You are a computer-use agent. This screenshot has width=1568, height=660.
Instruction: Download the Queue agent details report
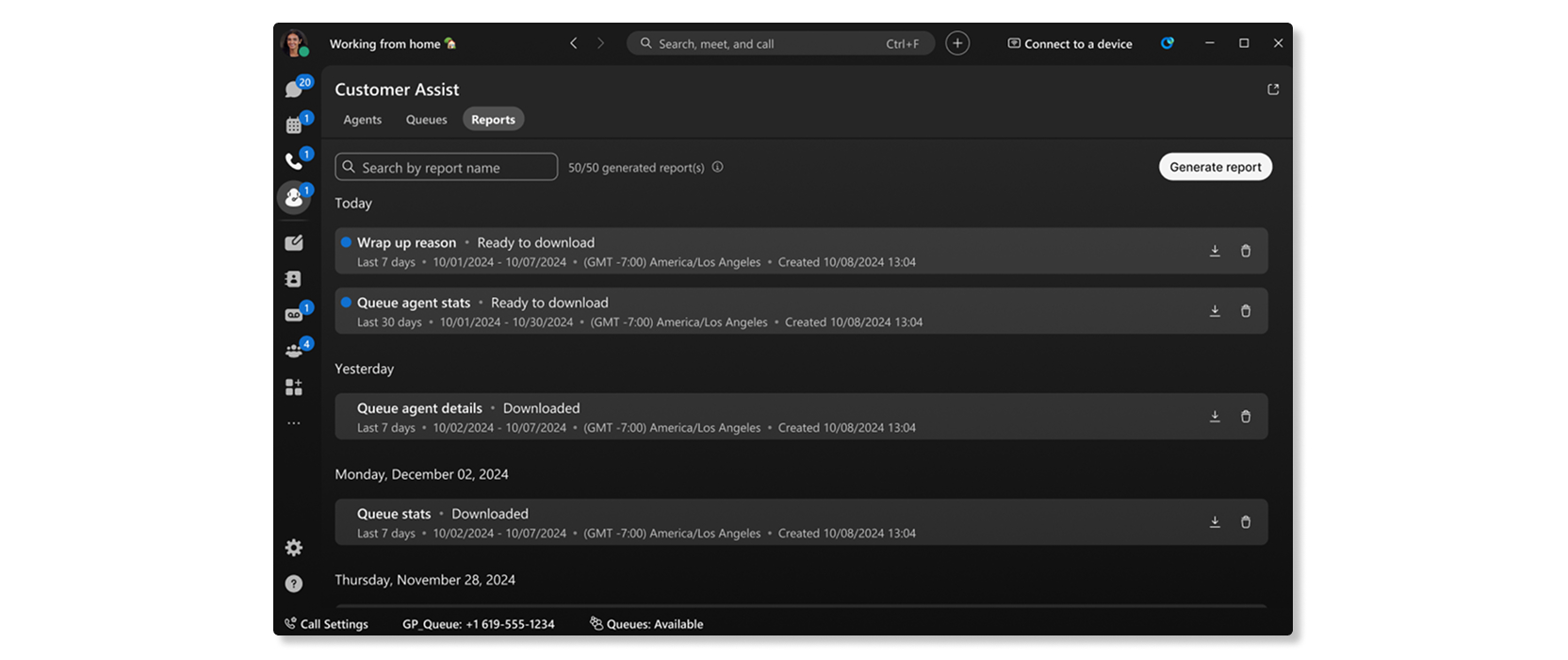(1215, 417)
